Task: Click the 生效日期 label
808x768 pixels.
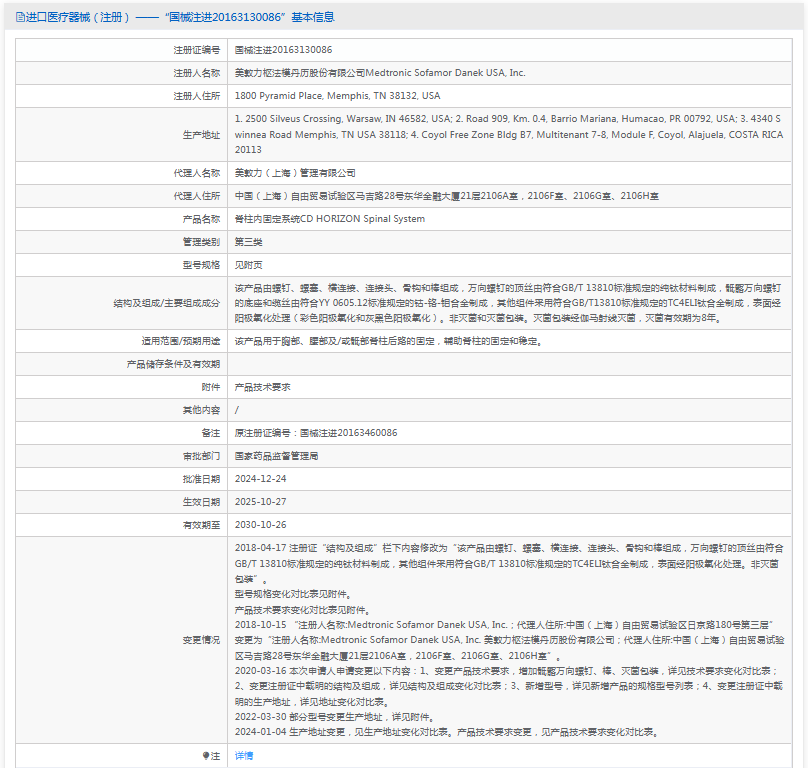Action: pyautogui.click(x=201, y=502)
